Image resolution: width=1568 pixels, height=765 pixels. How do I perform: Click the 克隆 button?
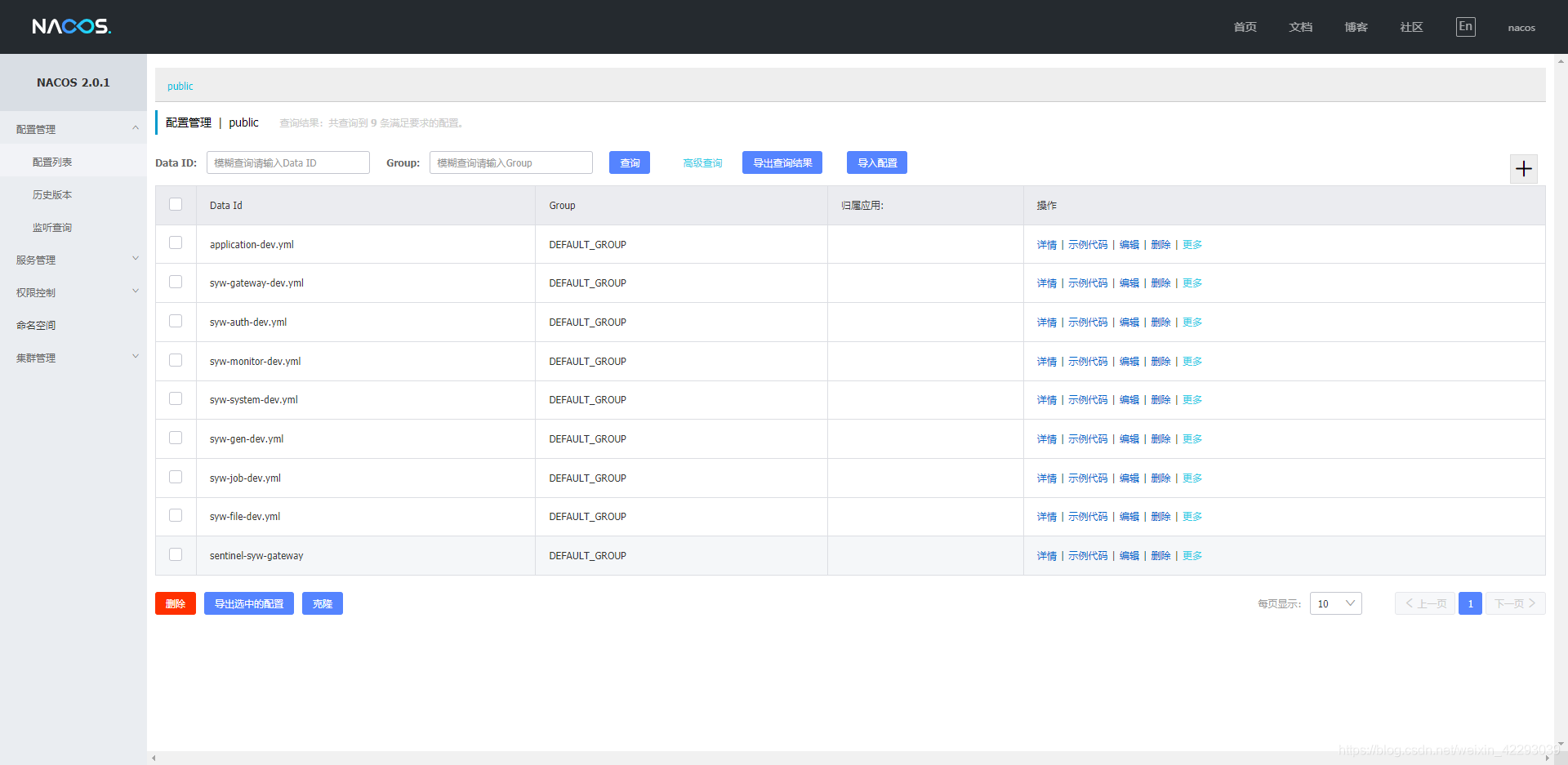(x=323, y=603)
